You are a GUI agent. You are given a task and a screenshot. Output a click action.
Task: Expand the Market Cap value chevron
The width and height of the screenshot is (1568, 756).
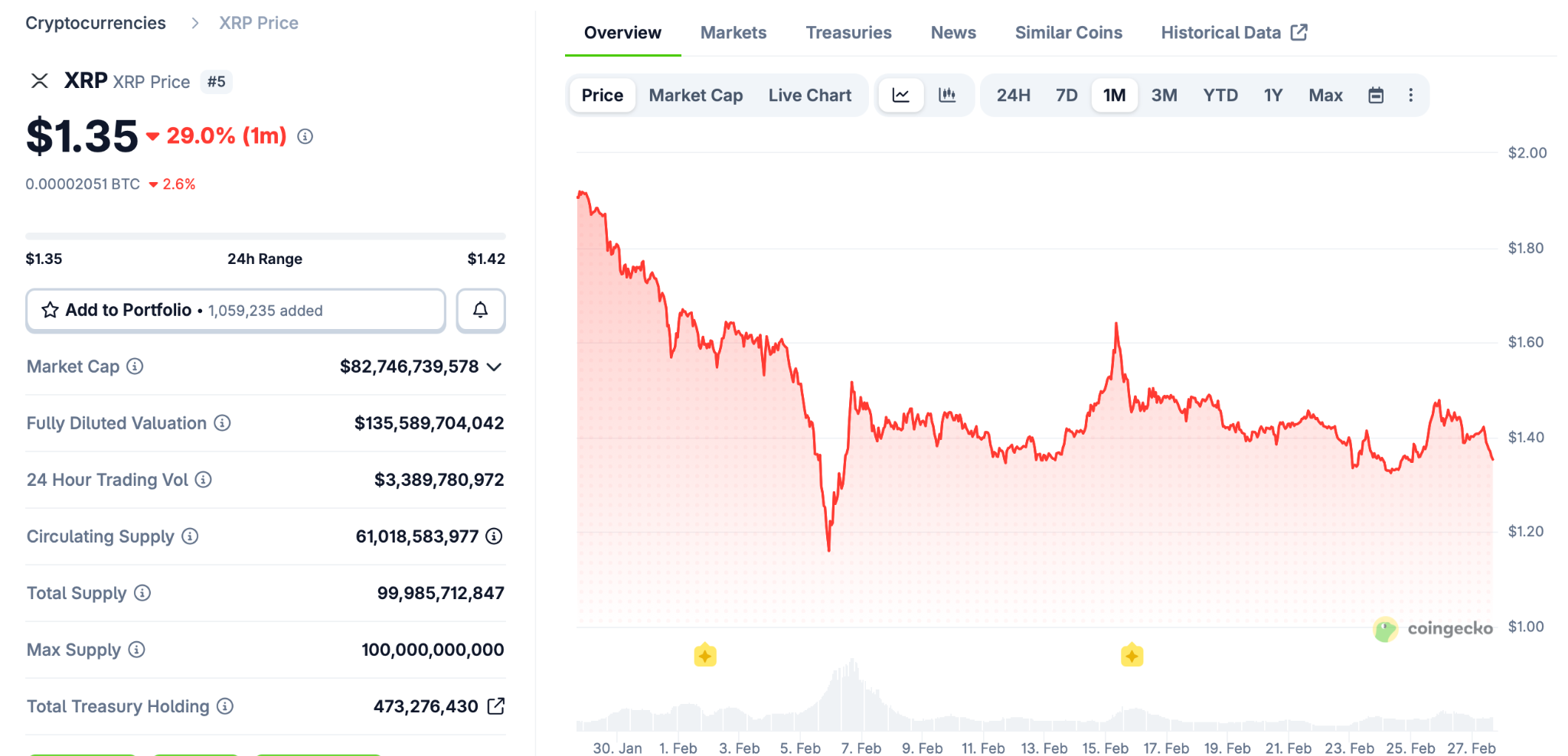(495, 367)
